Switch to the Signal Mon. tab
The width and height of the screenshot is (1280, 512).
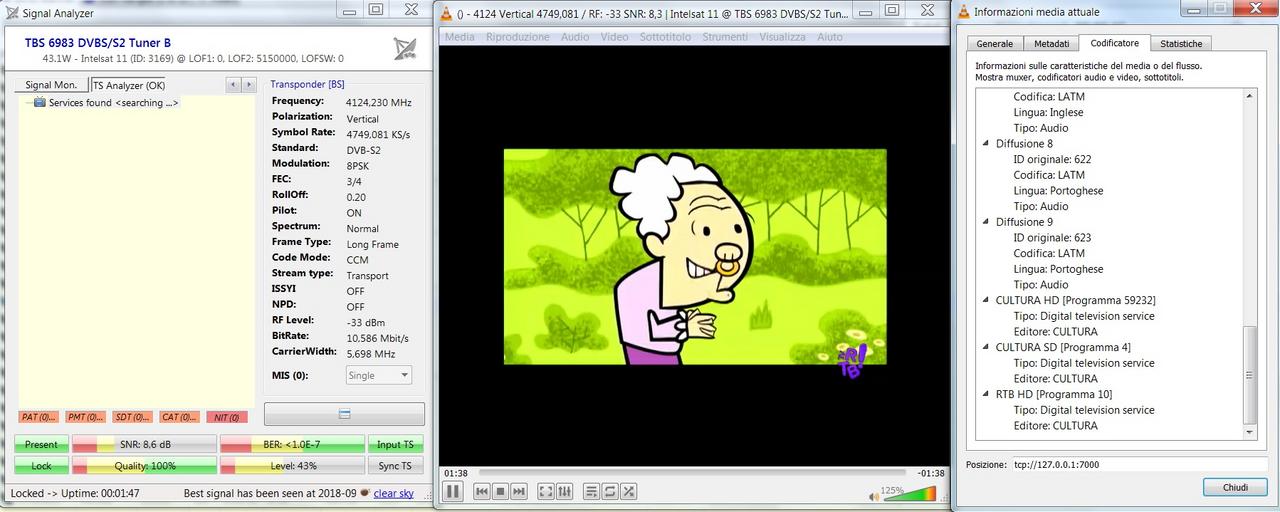pos(51,85)
